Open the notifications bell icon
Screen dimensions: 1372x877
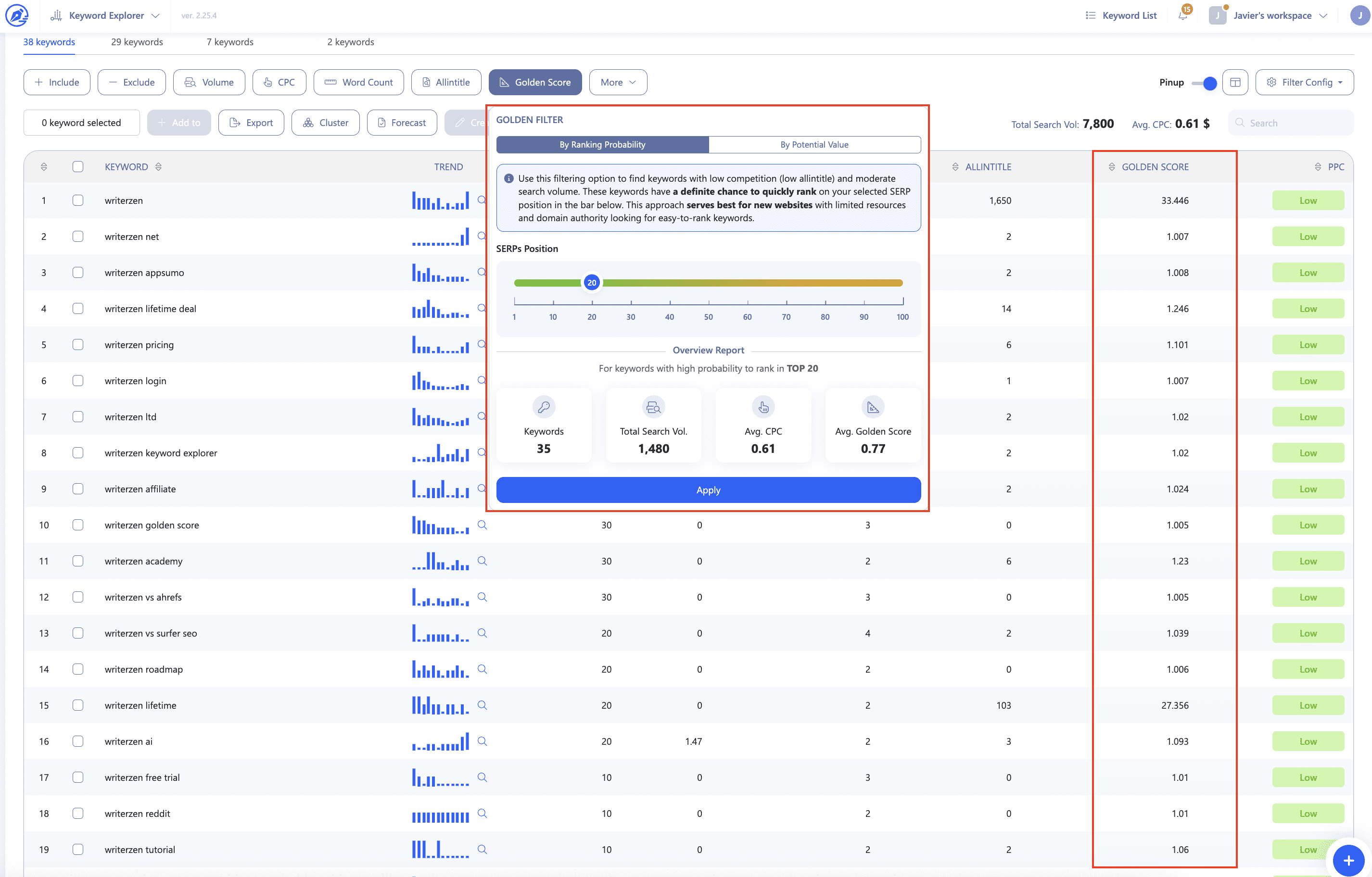pyautogui.click(x=1183, y=15)
